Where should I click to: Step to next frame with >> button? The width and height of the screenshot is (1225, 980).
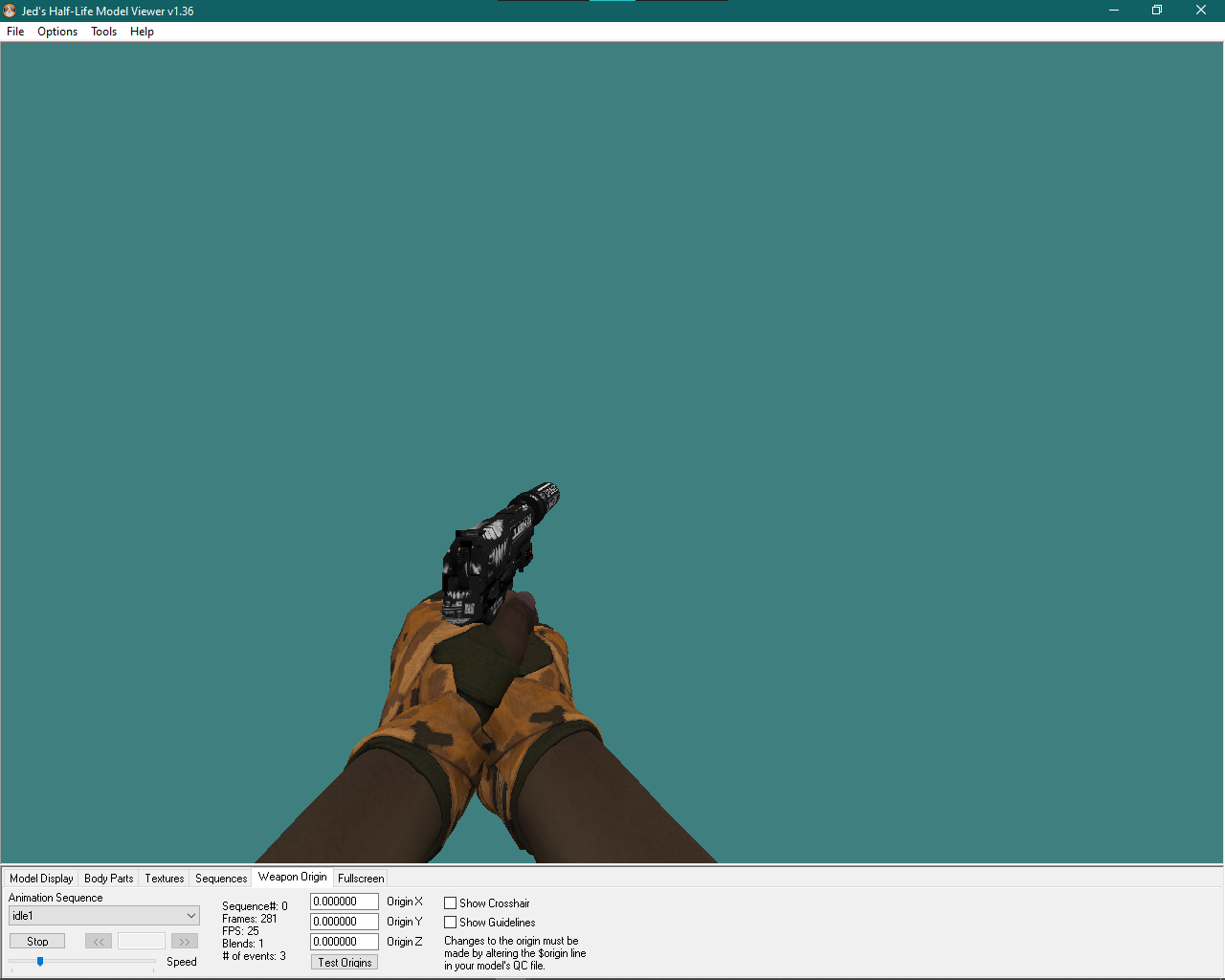click(x=185, y=942)
